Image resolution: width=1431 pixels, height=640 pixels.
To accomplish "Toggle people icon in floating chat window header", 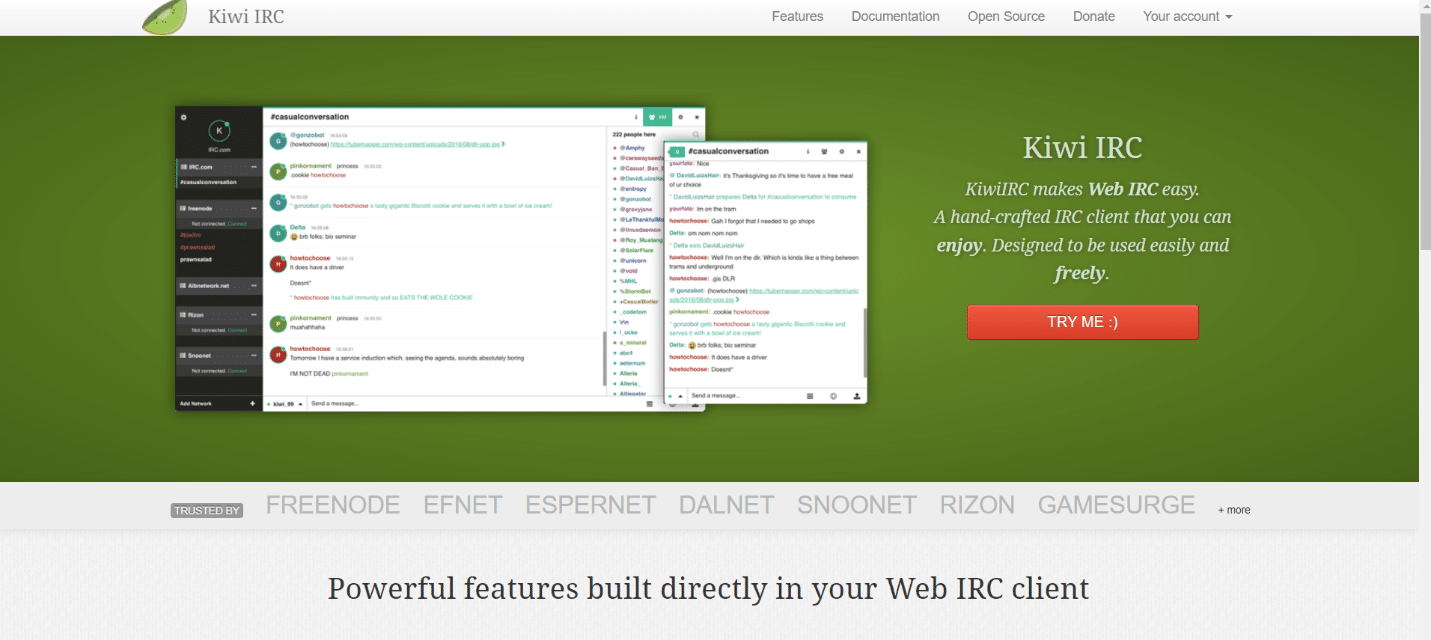I will [824, 151].
